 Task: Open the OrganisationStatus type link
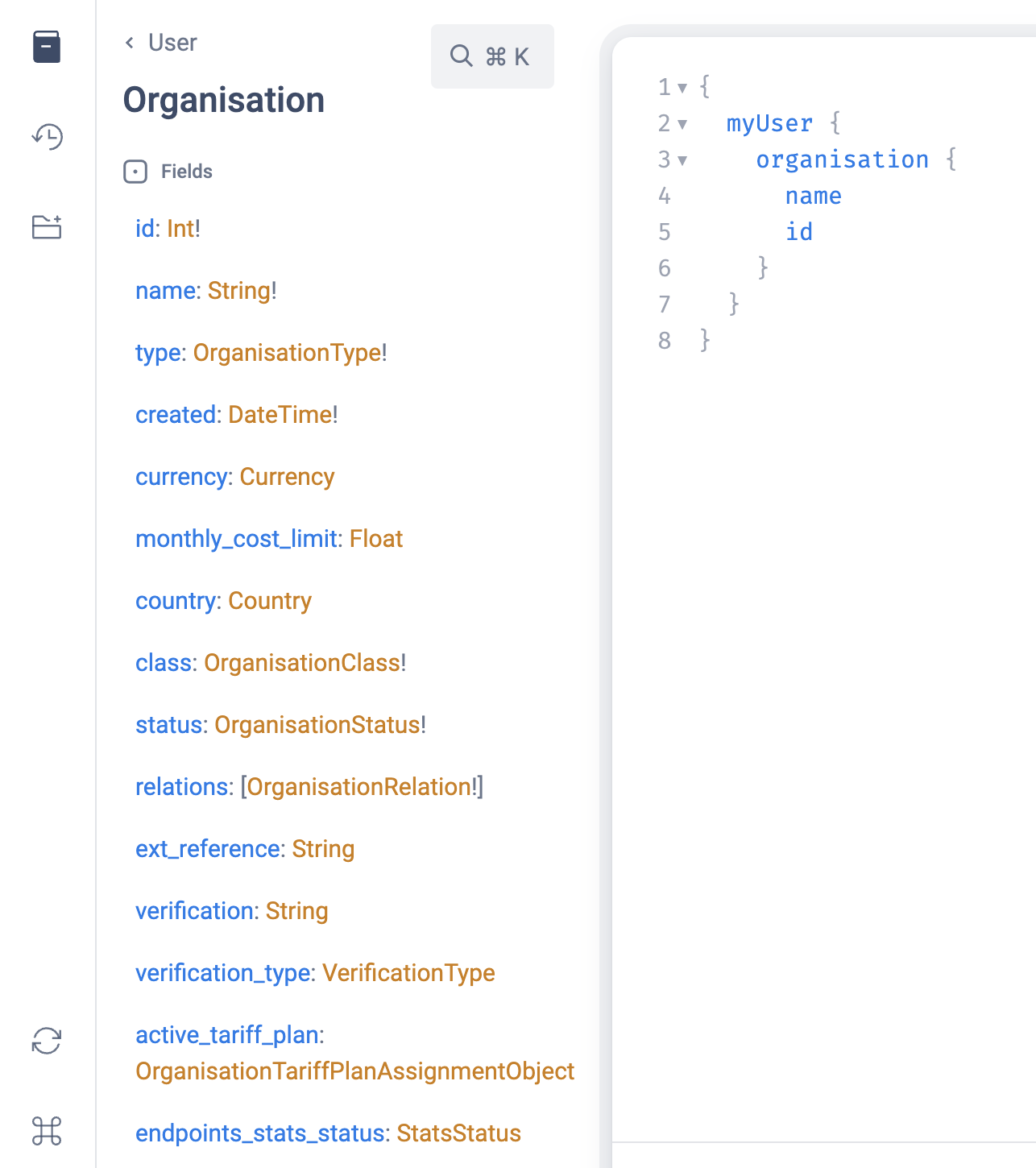[x=317, y=725]
